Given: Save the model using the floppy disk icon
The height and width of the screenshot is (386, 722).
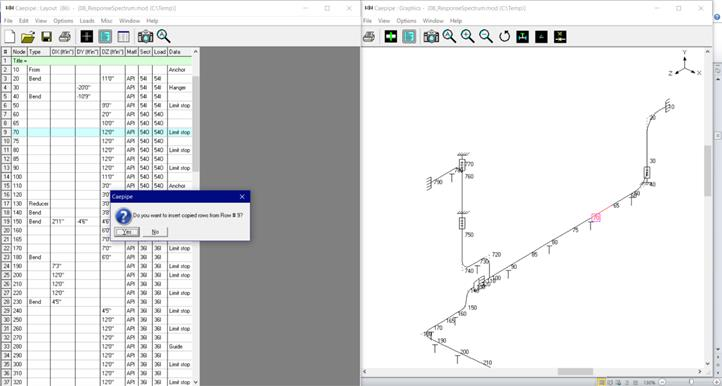Looking at the screenshot, I should coord(47,36).
